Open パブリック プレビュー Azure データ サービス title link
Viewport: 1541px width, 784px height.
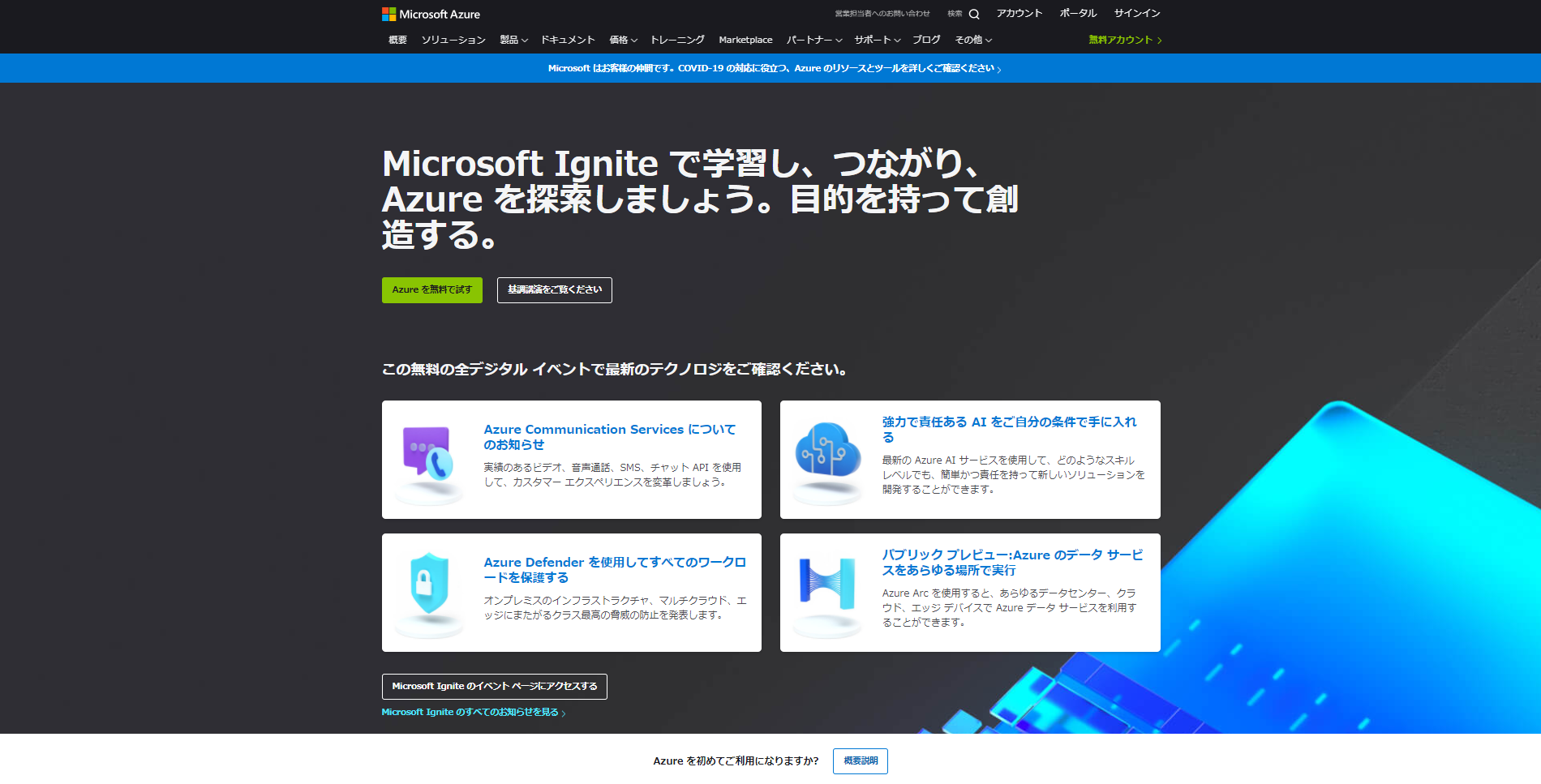(x=1013, y=563)
